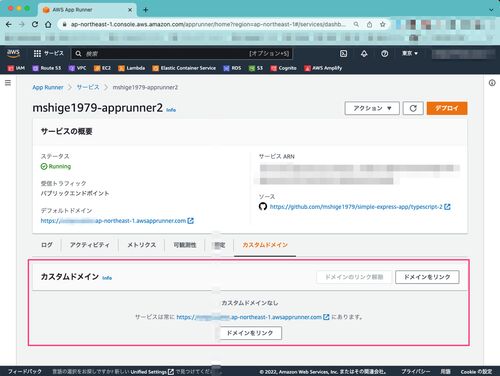Bookmark the page with the star icon
This screenshot has width=500, height=376.
point(383,24)
